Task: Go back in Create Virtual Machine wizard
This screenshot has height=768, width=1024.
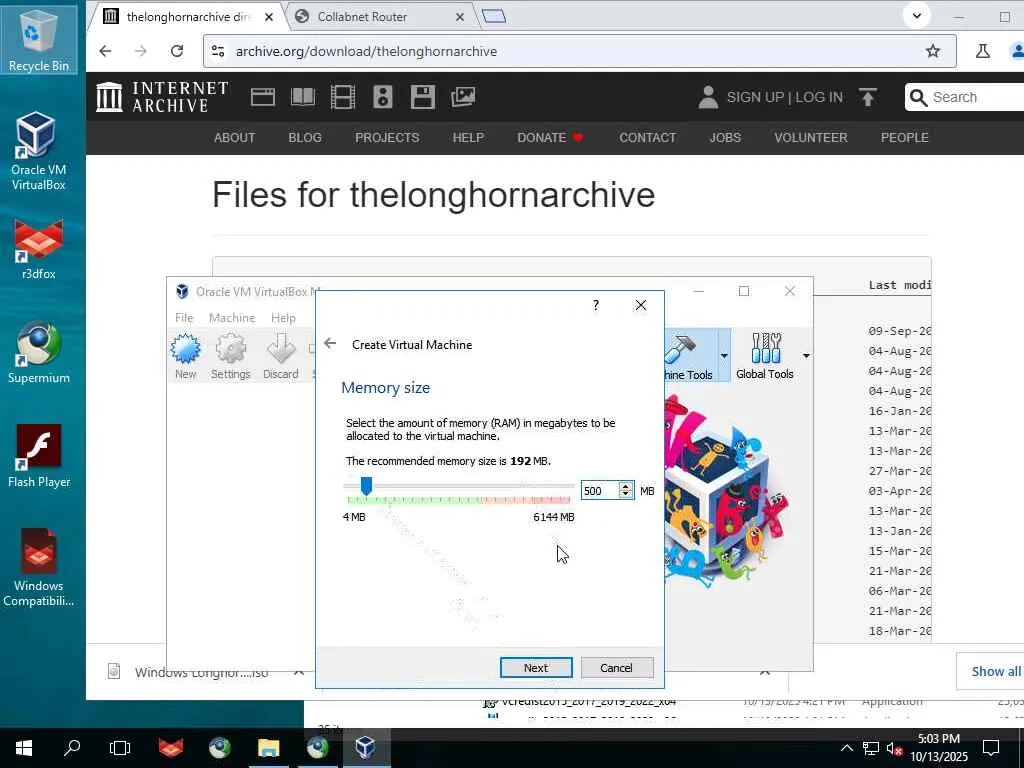Action: coord(330,344)
